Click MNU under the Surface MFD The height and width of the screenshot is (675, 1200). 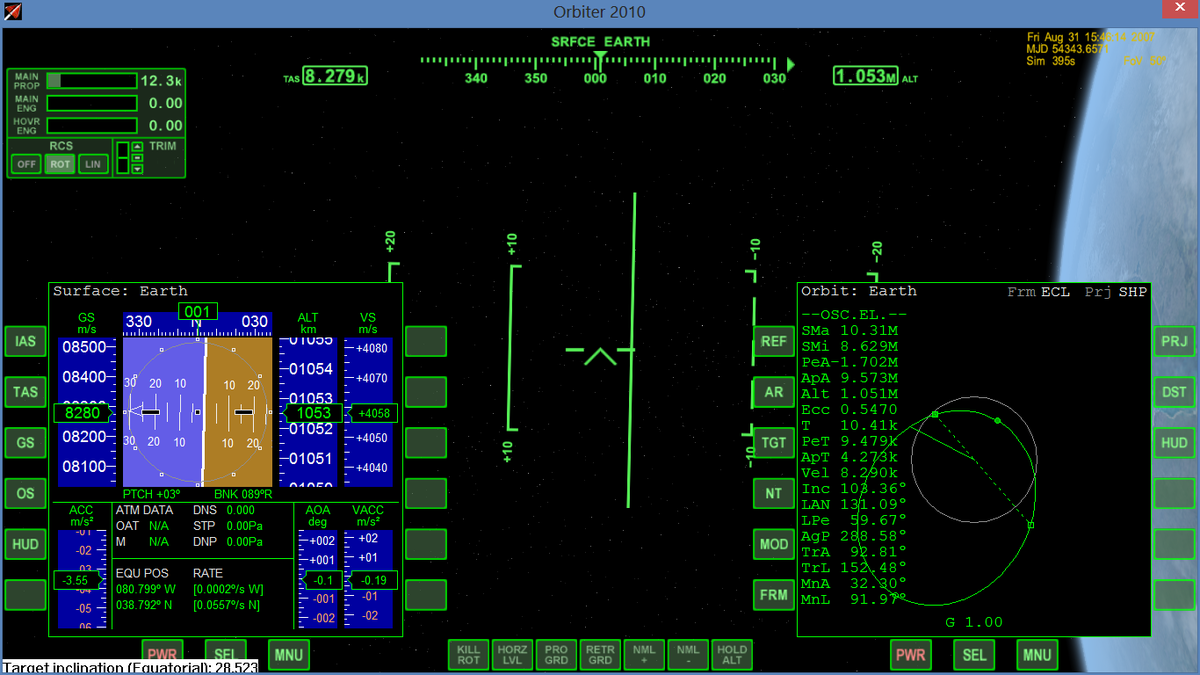(x=288, y=656)
